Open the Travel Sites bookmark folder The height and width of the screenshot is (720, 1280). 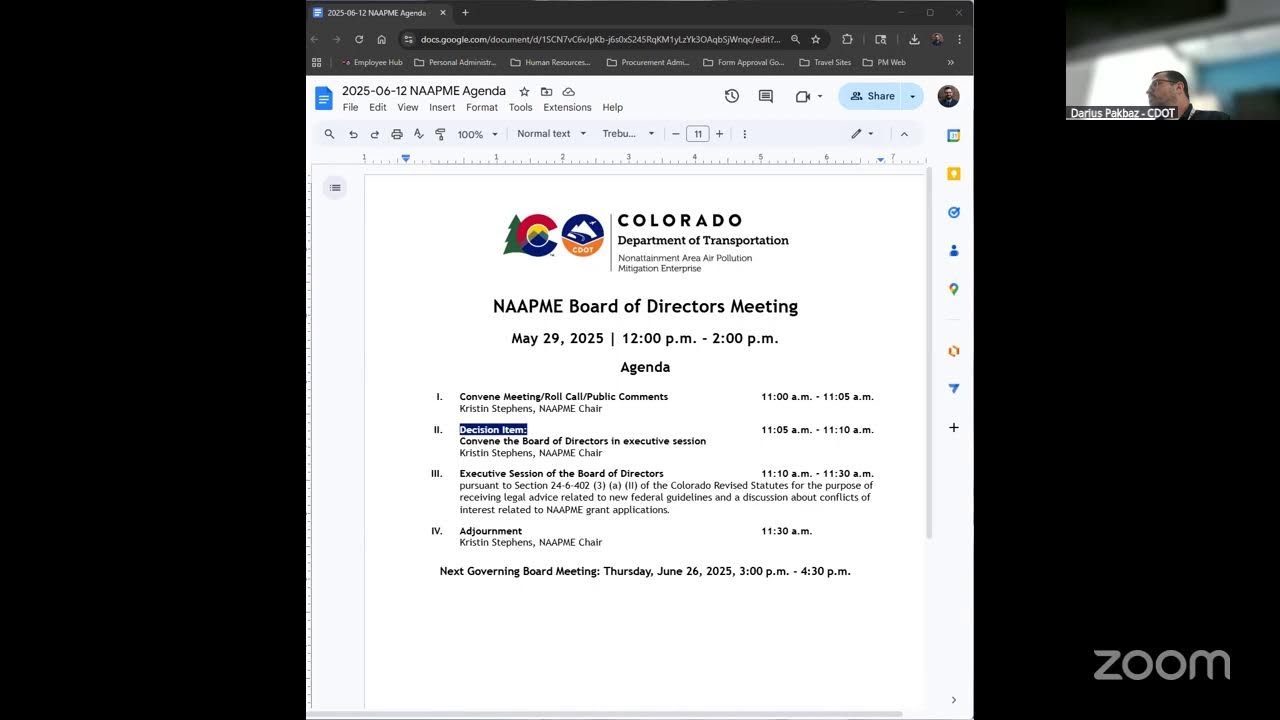825,62
